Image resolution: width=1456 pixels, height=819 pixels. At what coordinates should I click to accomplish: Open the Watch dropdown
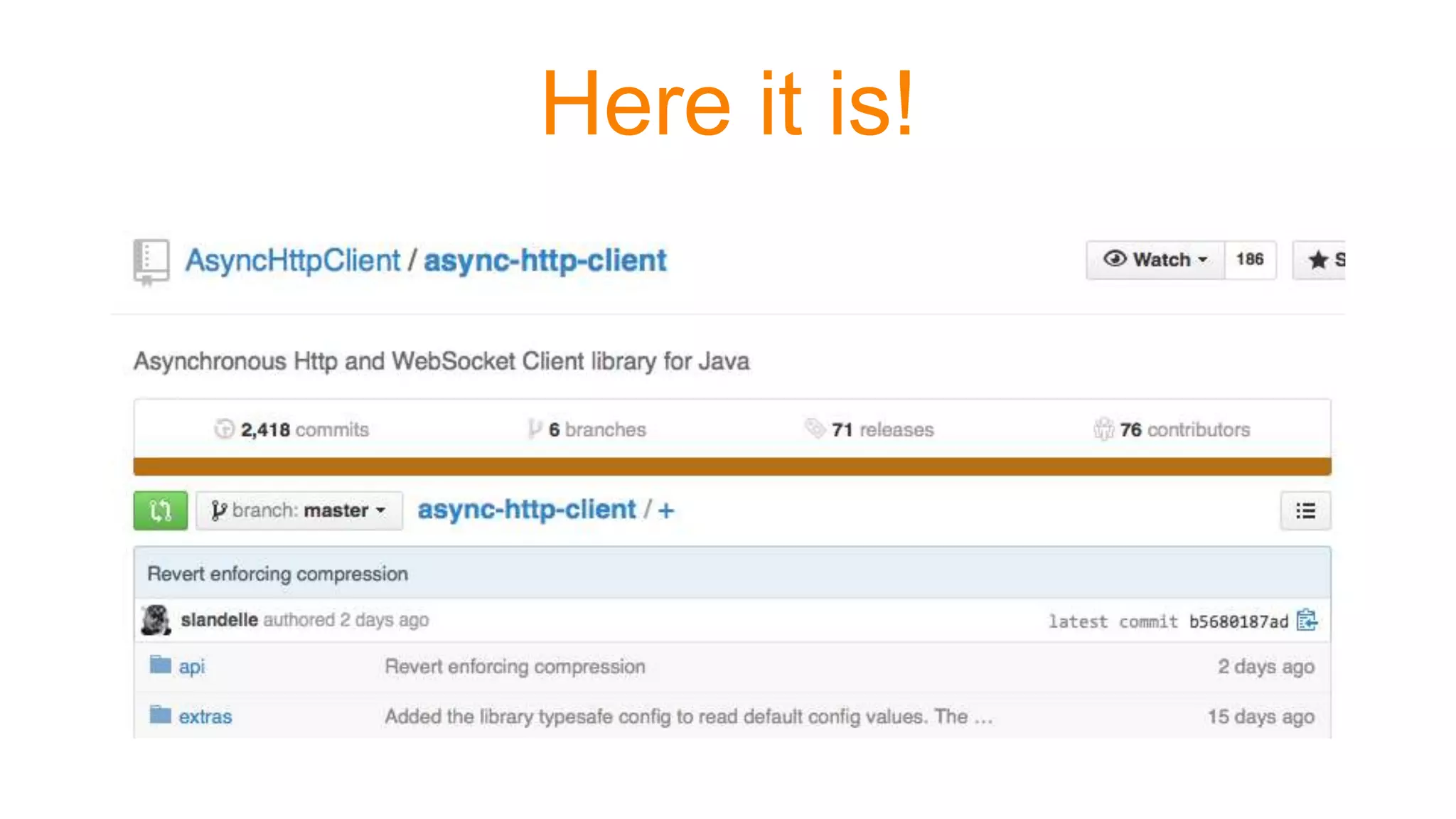point(1155,260)
